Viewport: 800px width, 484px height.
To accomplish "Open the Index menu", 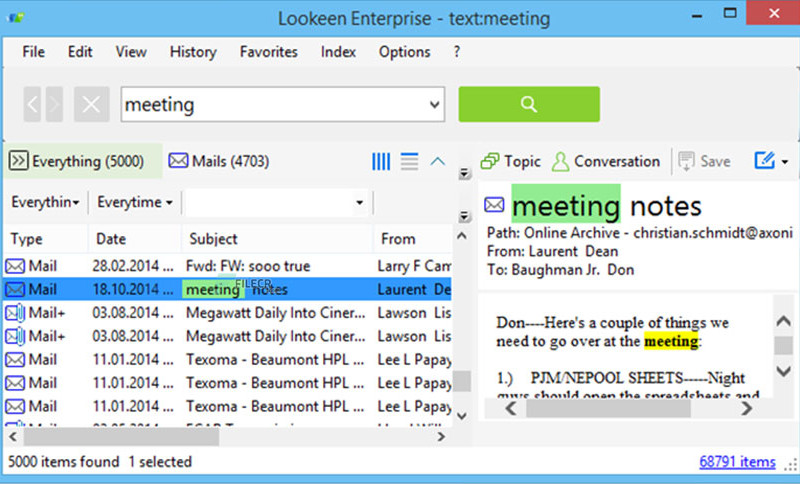I will pyautogui.click(x=338, y=52).
